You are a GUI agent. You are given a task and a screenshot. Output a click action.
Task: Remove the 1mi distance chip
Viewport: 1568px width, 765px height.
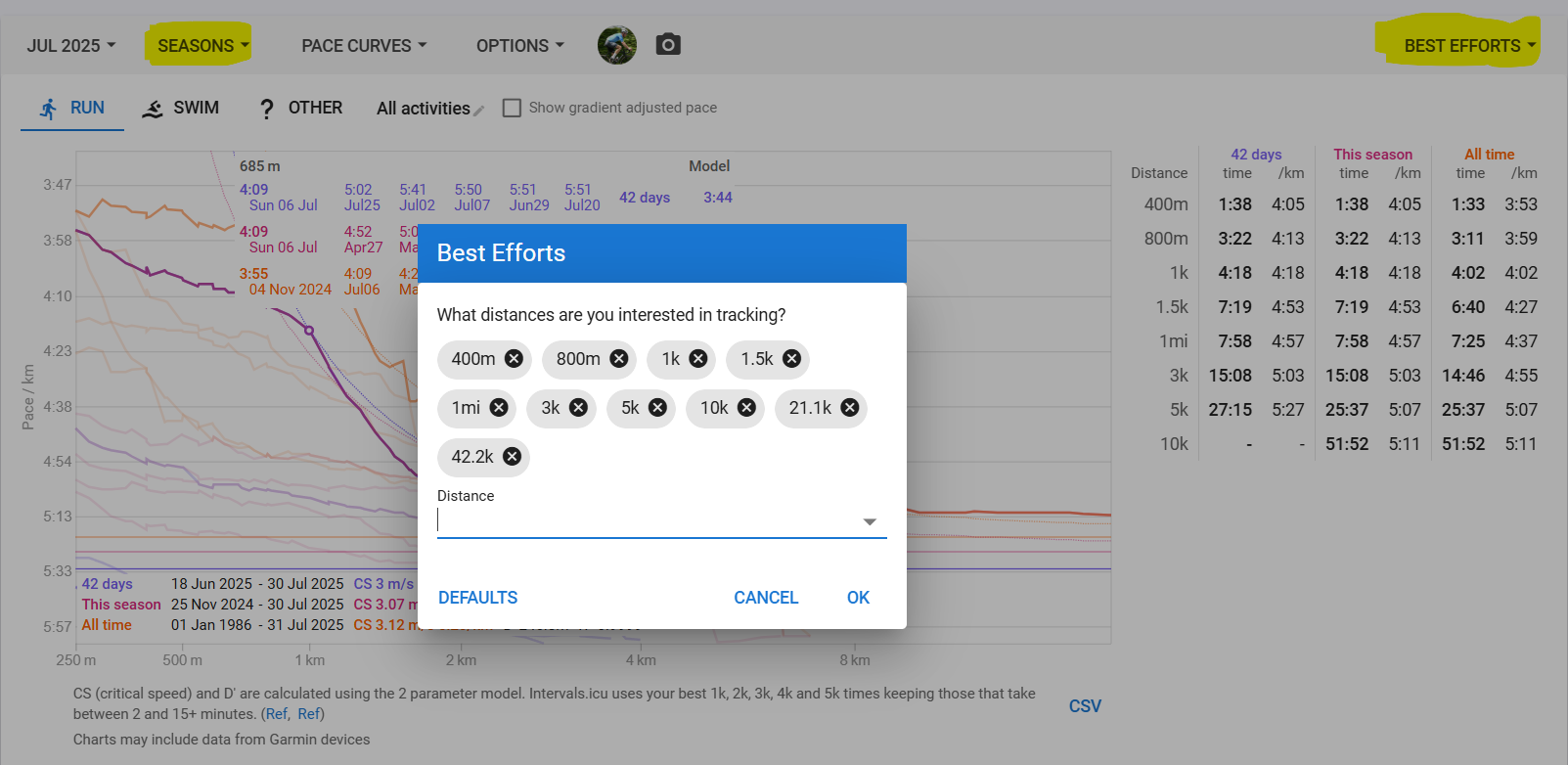click(x=499, y=408)
